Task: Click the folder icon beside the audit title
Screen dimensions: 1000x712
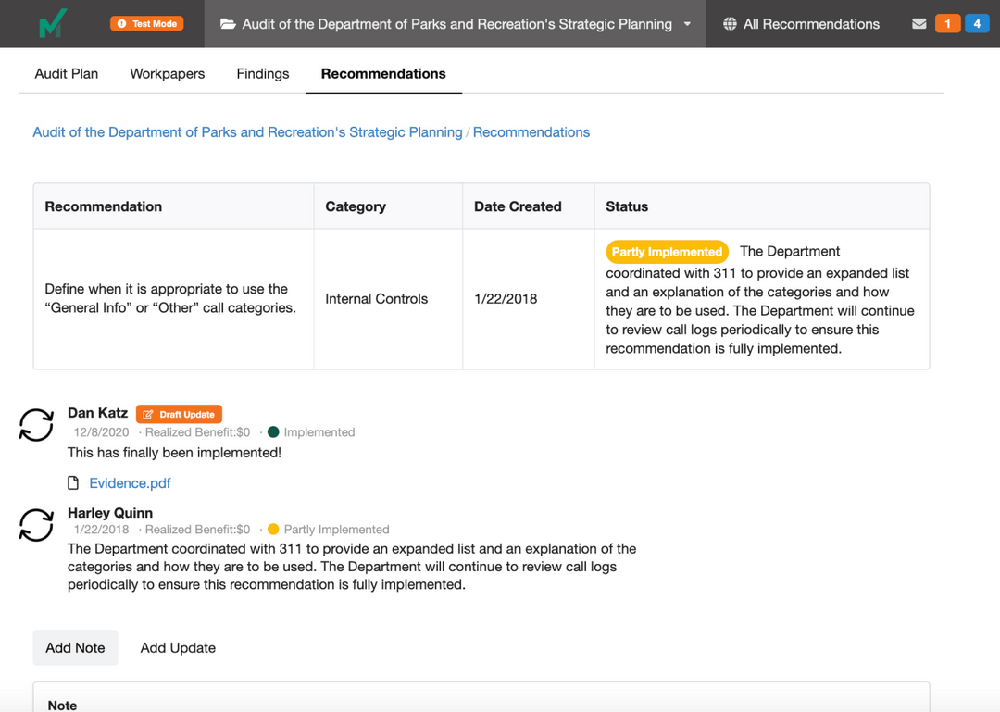Action: [228, 24]
